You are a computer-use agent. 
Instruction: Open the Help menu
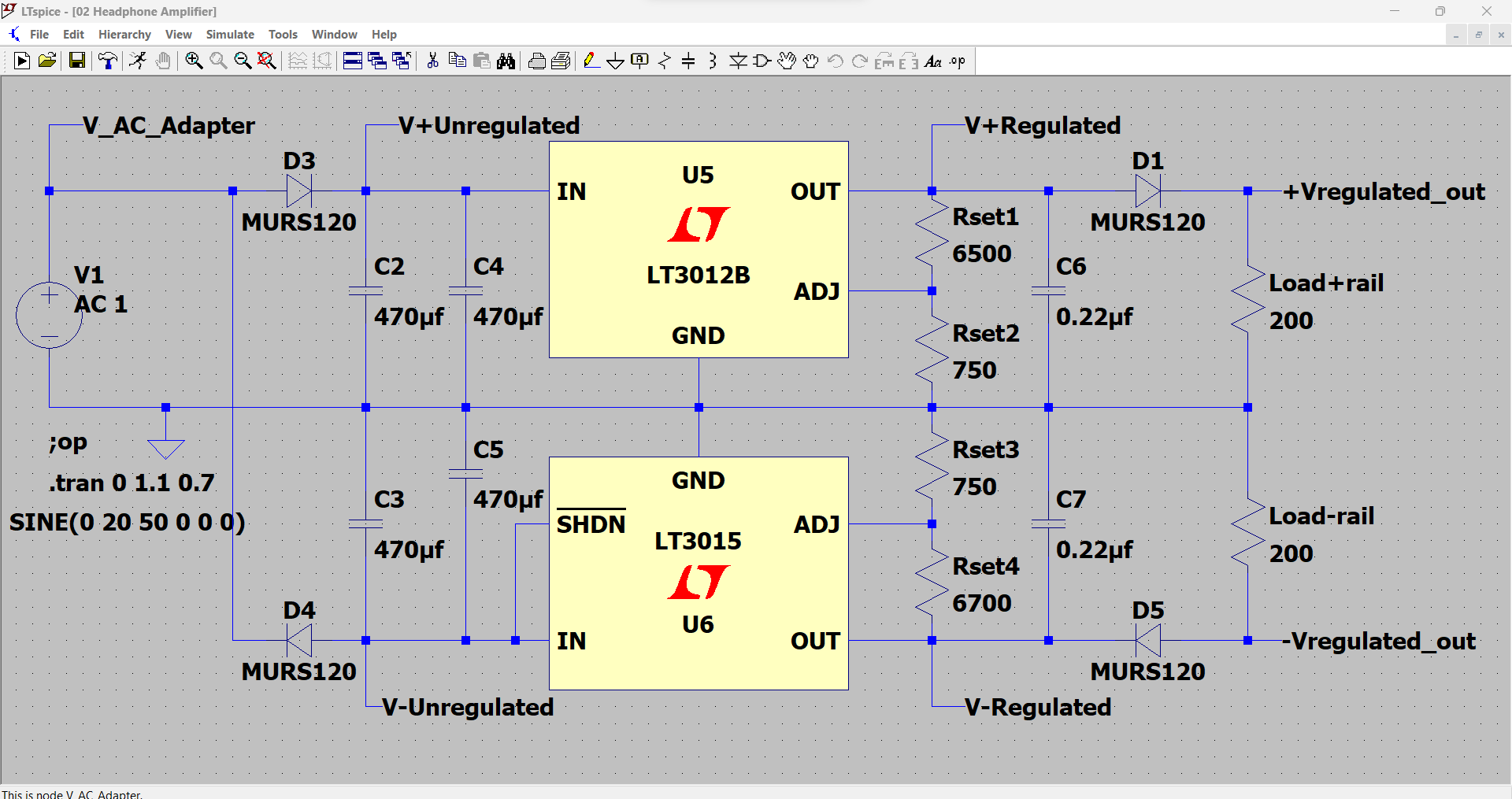[384, 34]
